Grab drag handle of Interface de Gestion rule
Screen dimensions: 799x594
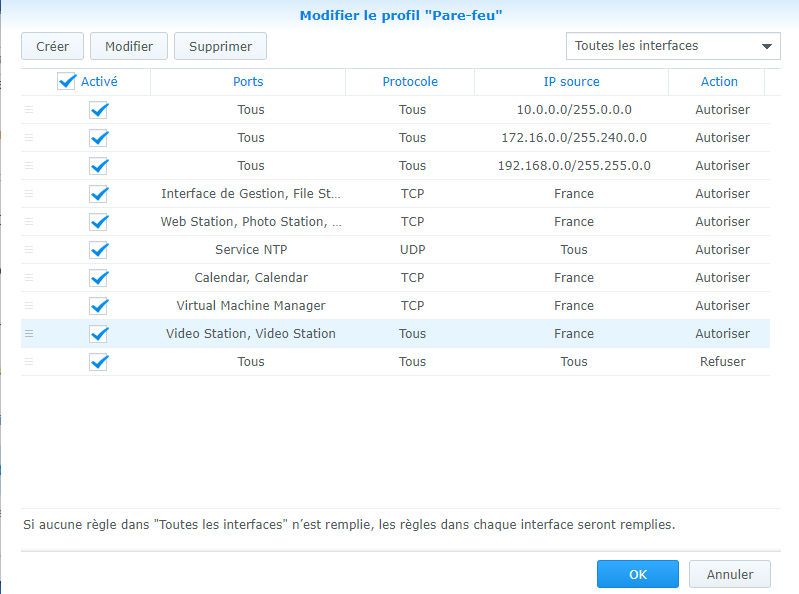click(x=29, y=194)
